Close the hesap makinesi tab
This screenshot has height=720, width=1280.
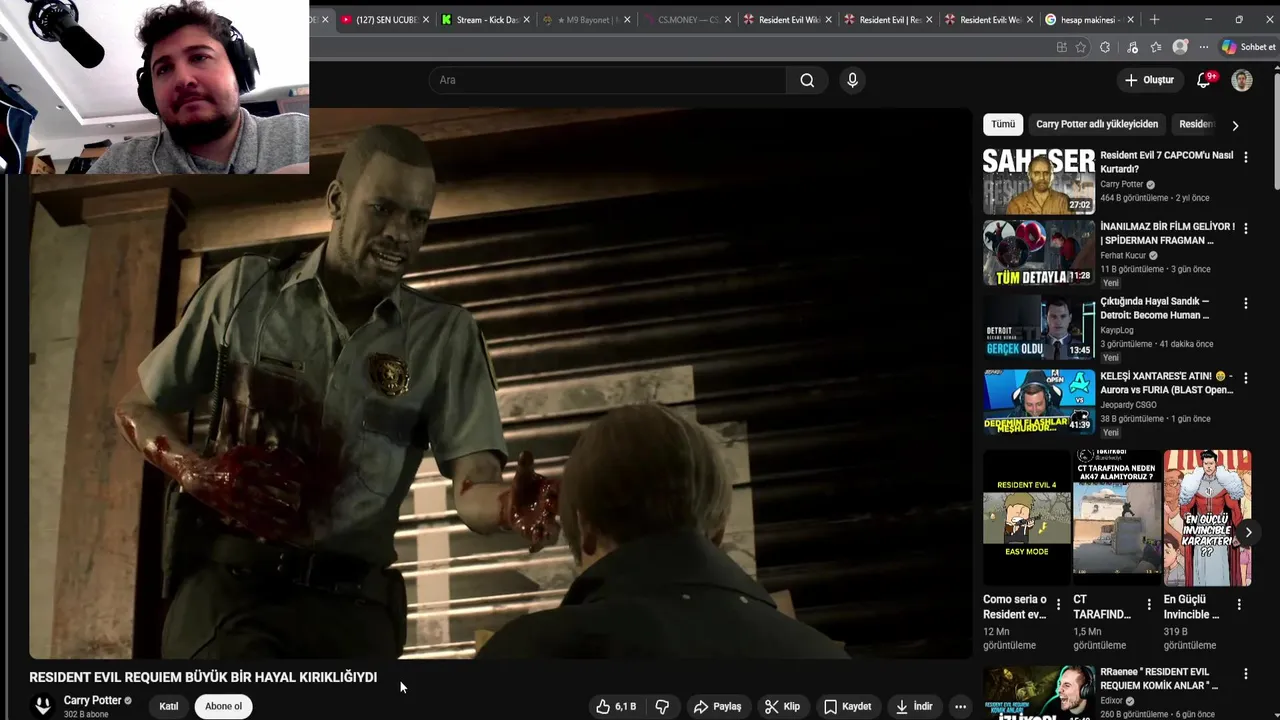[1130, 19]
